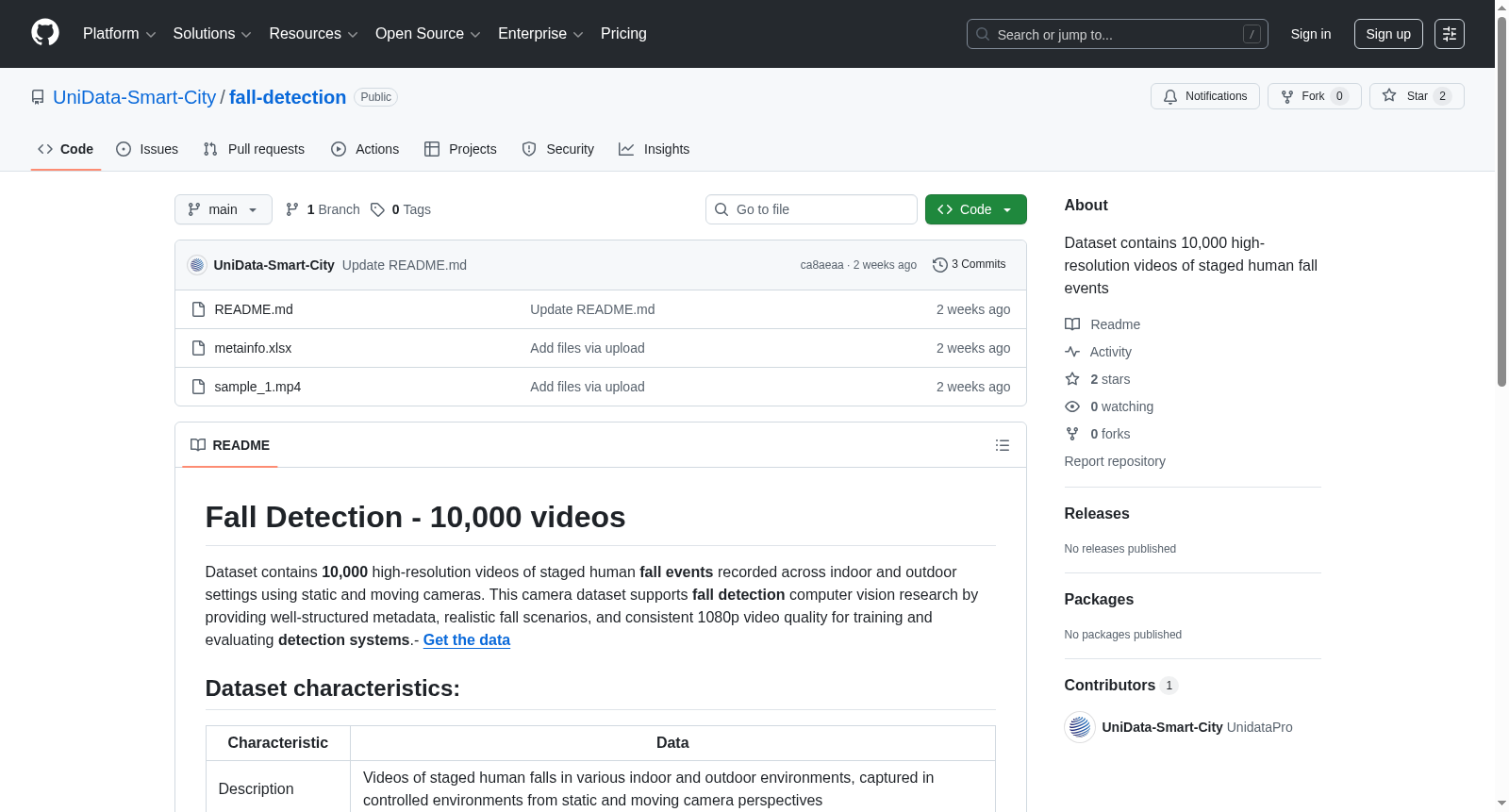The image size is (1509, 812).
Task: Click the tag icon beside Tags
Action: (377, 209)
